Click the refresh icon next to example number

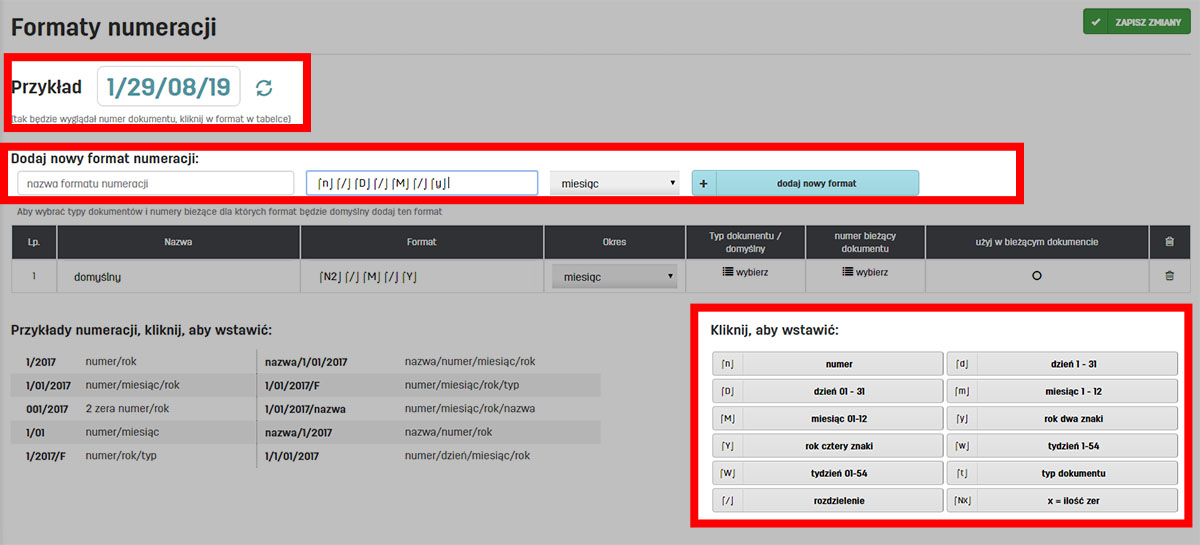pyautogui.click(x=264, y=88)
